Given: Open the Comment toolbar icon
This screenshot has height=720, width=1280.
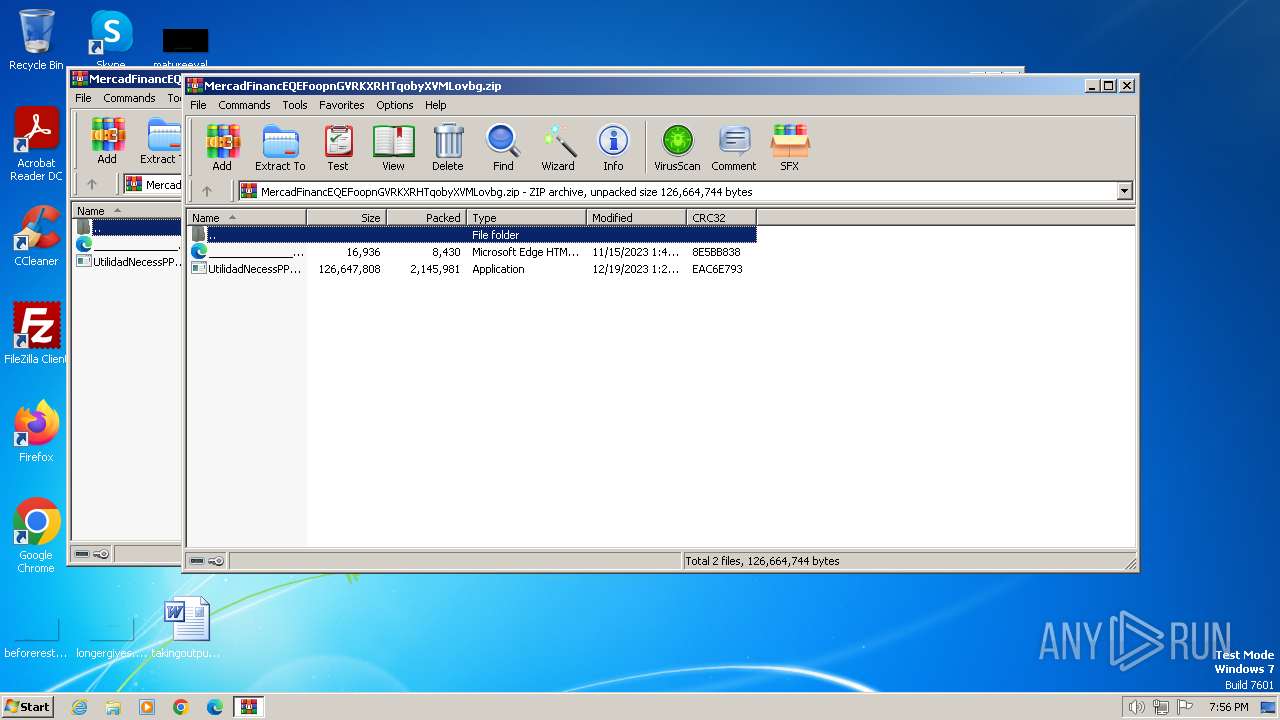Looking at the screenshot, I should pos(734,148).
